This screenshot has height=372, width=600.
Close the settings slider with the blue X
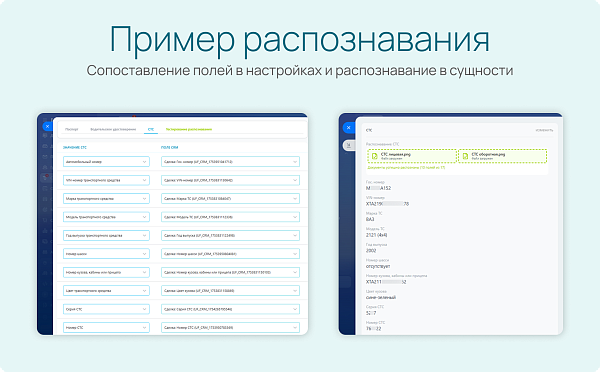[47, 126]
